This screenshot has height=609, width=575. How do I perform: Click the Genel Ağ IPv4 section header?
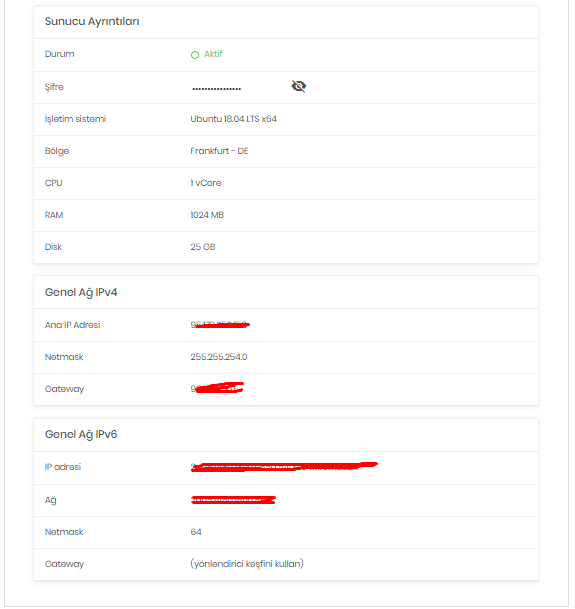pyautogui.click(x=81, y=292)
